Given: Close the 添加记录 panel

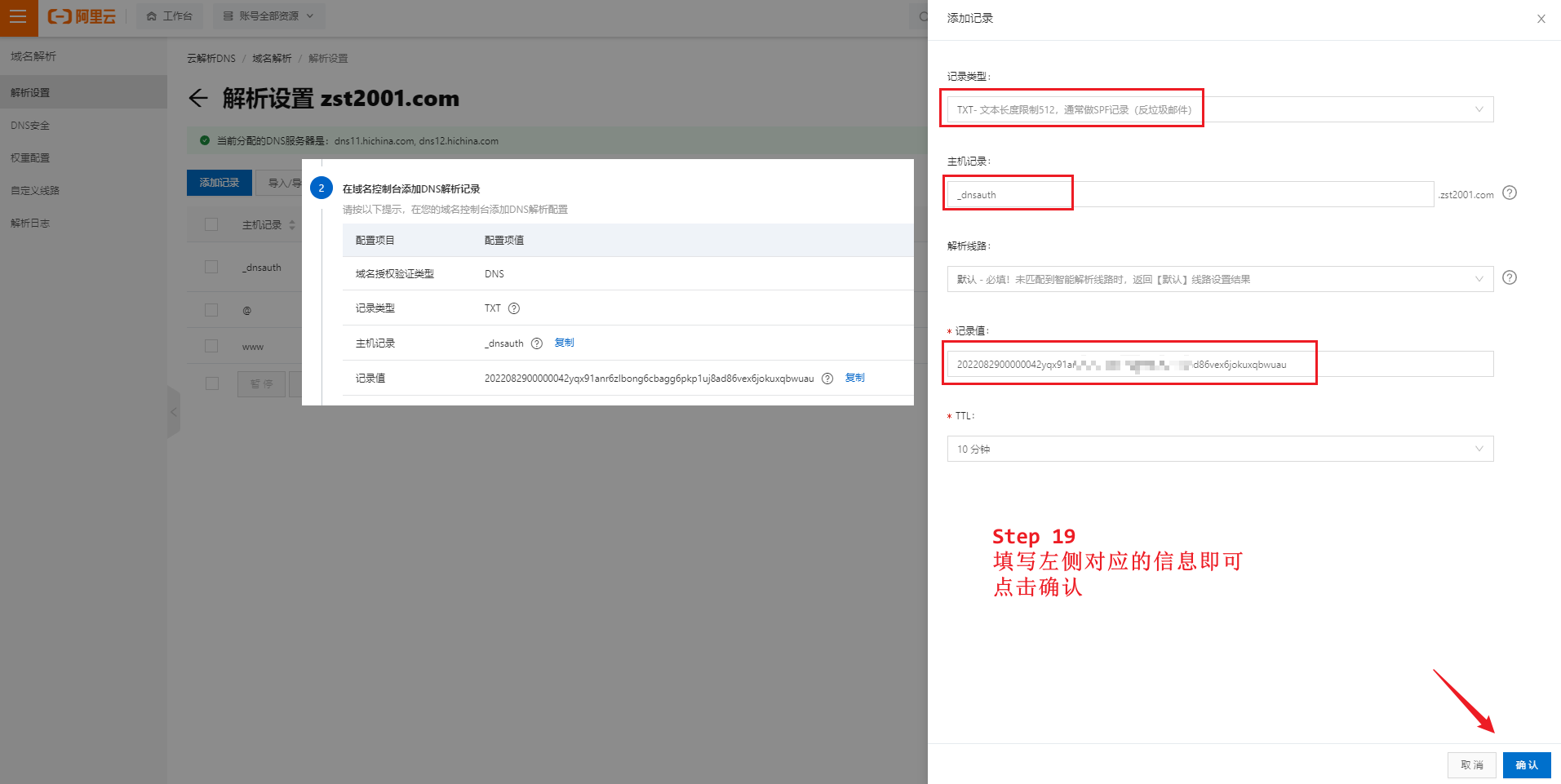Looking at the screenshot, I should click(1541, 19).
